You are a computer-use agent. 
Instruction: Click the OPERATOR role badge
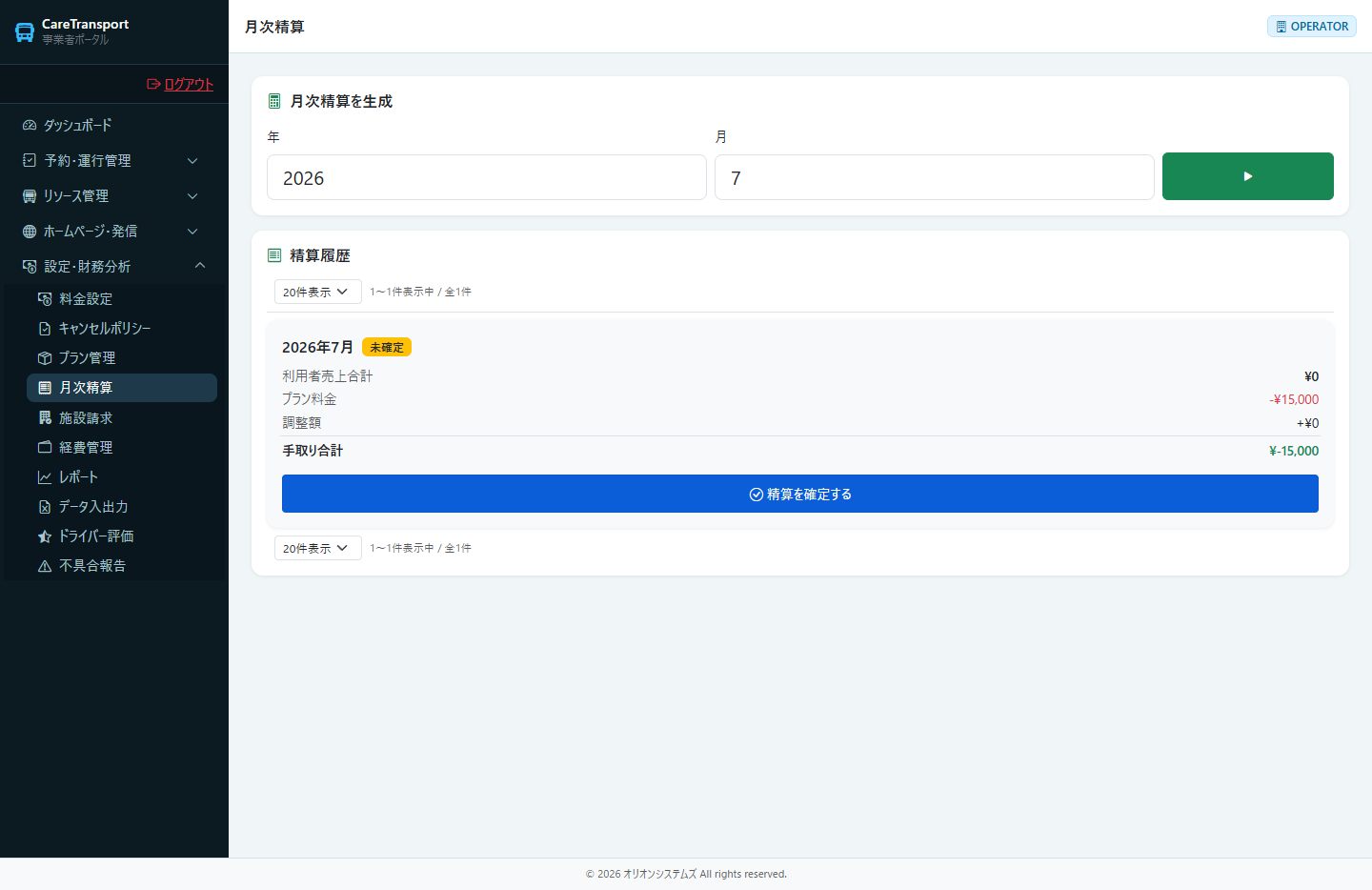click(x=1312, y=27)
